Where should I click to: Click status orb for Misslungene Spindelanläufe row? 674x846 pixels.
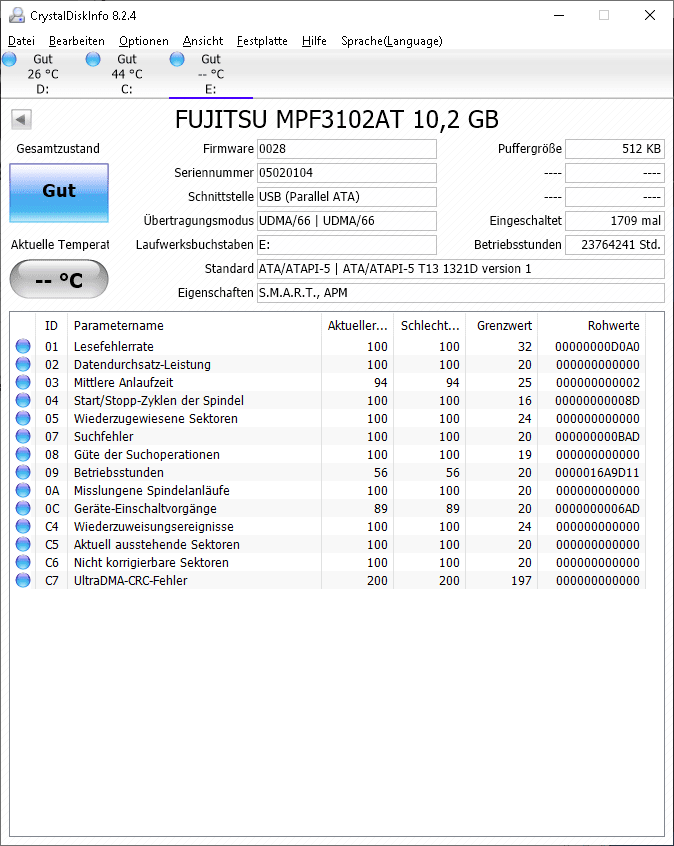[x=23, y=490]
